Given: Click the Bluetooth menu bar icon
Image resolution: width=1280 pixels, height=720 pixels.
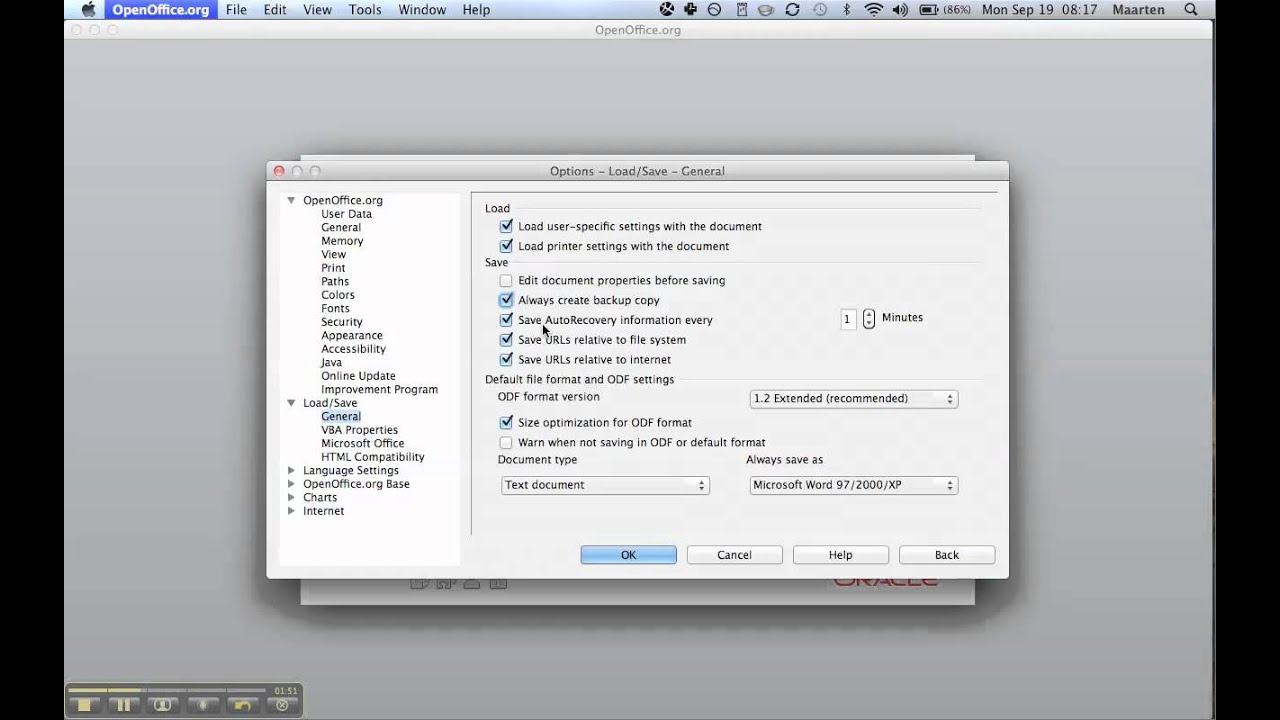Looking at the screenshot, I should coord(846,10).
